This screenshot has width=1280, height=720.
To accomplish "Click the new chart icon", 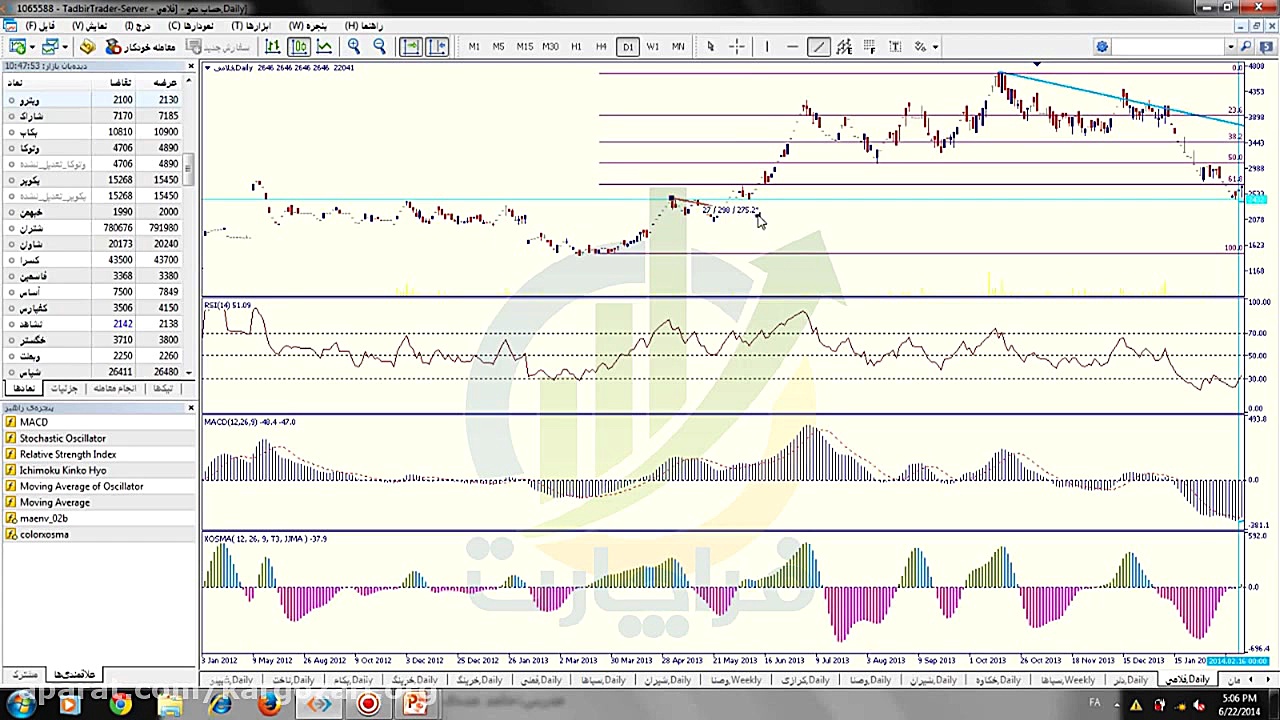I will [x=17, y=46].
